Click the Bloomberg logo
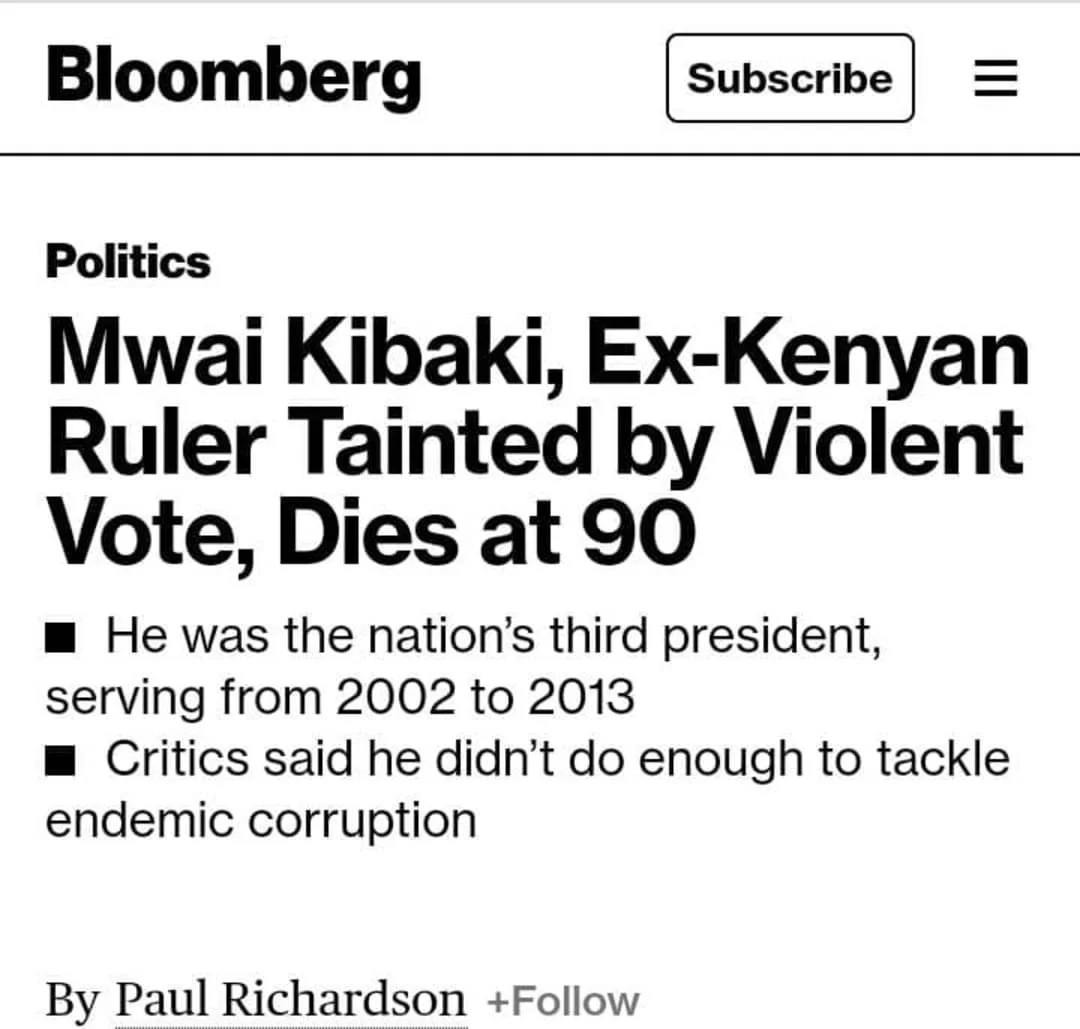This screenshot has width=1080, height=1029. tap(233, 78)
